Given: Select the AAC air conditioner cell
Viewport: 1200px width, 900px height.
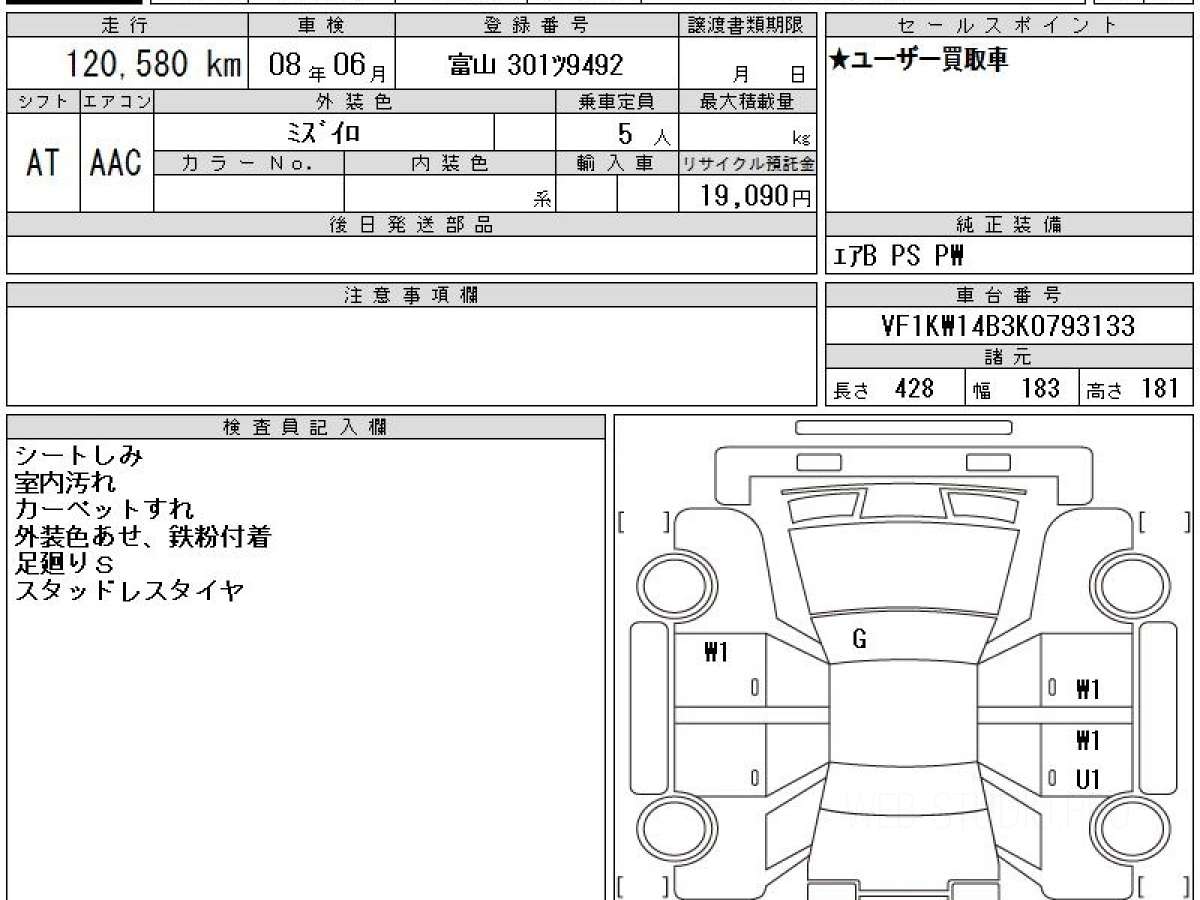Looking at the screenshot, I should point(117,162).
